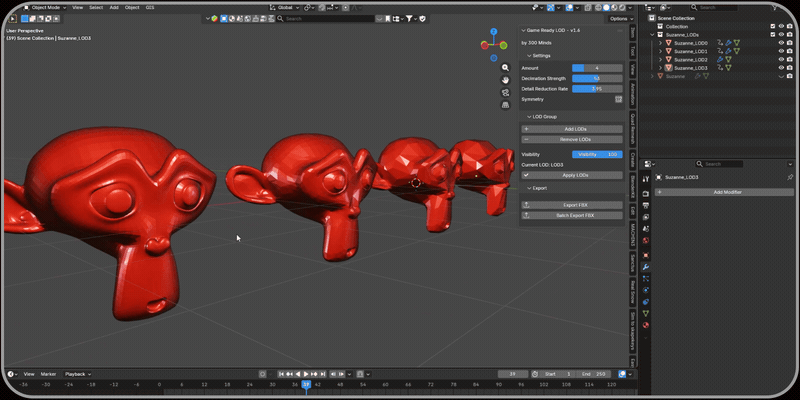Expand the Suzanne_LOD0 tree row
800x400 pixels.
coord(661,43)
